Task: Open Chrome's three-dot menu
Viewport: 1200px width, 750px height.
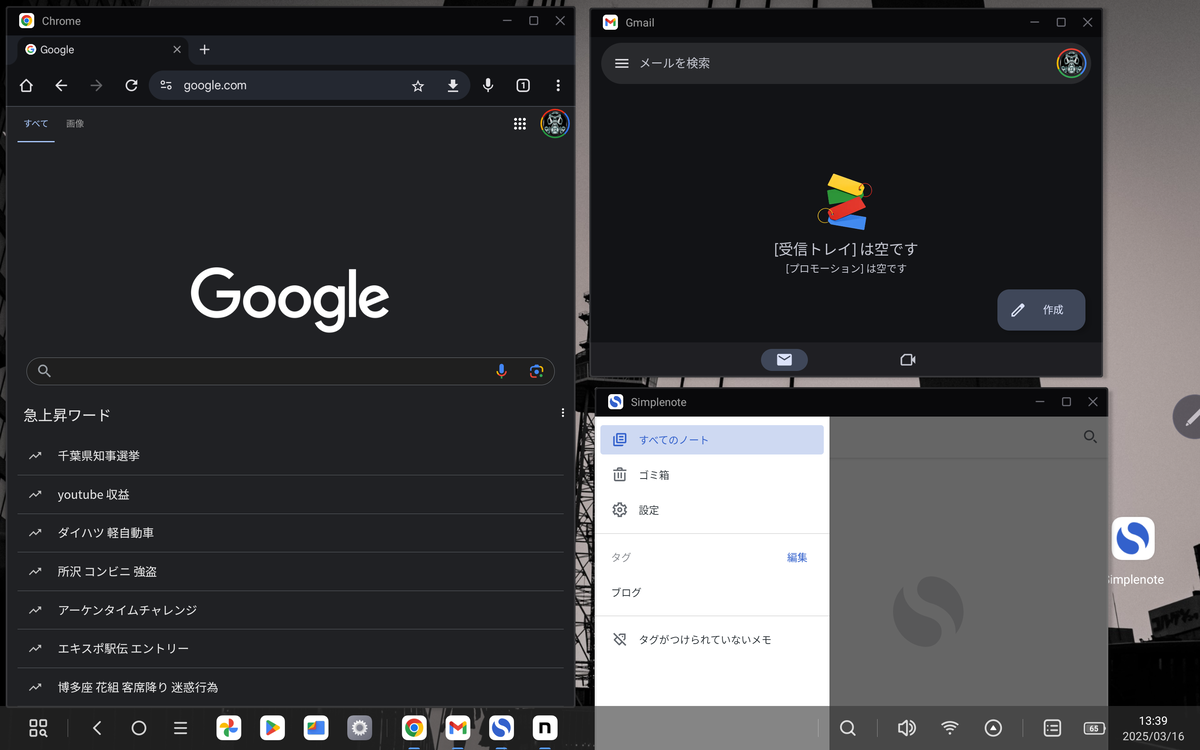Action: 558,86
